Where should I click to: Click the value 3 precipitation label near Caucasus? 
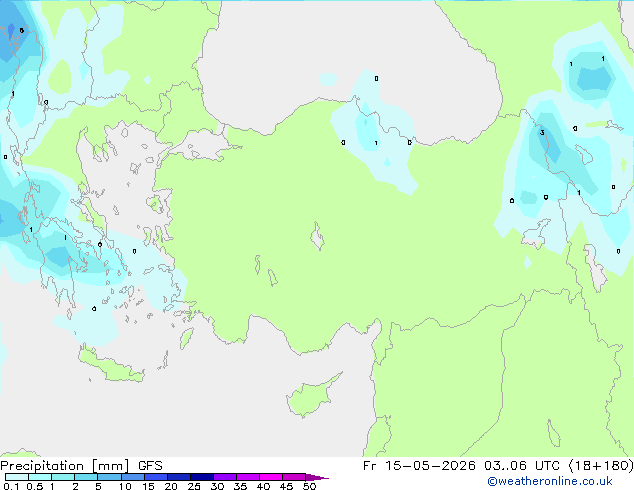pyautogui.click(x=542, y=132)
